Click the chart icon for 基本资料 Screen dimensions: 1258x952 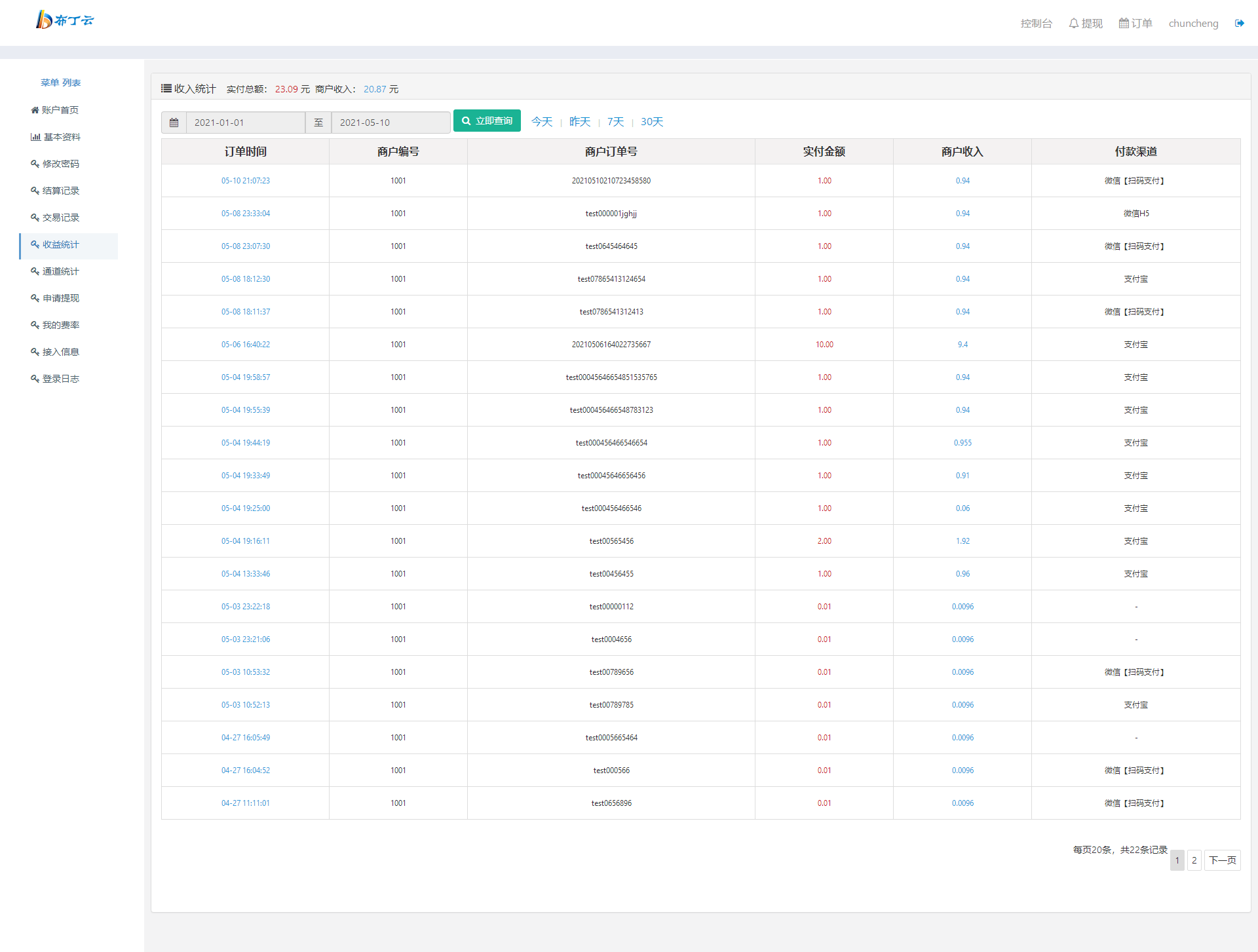pos(35,137)
